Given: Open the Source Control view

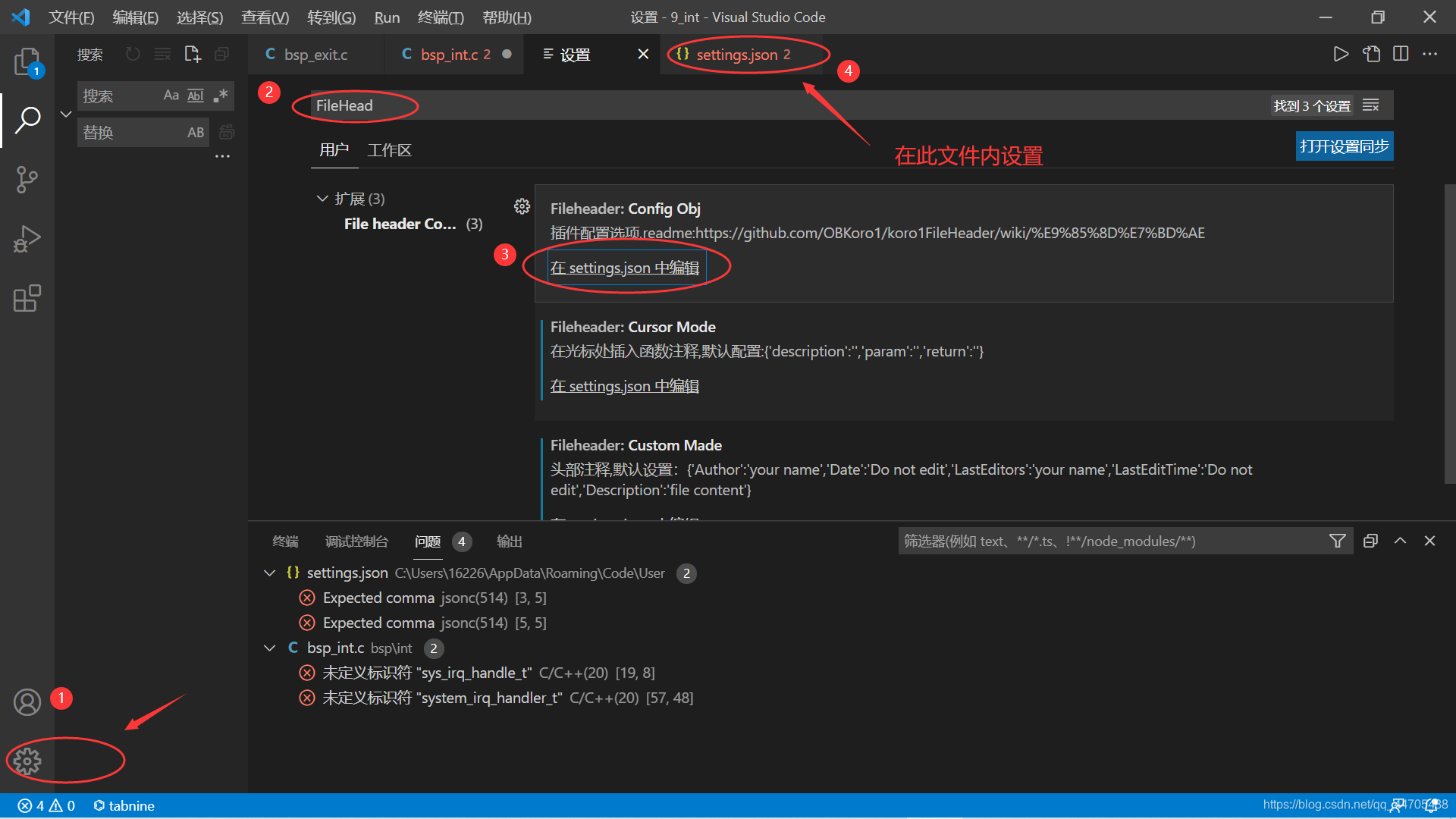Looking at the screenshot, I should coord(27,180).
